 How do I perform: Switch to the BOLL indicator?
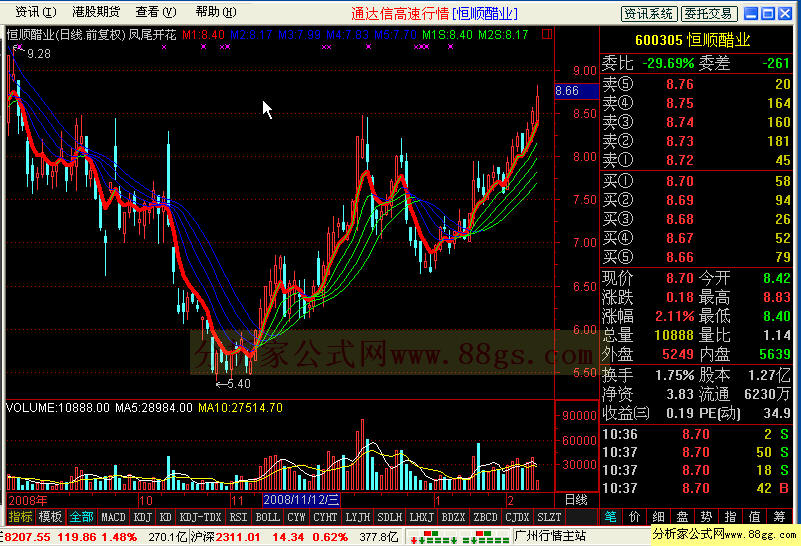[268, 517]
